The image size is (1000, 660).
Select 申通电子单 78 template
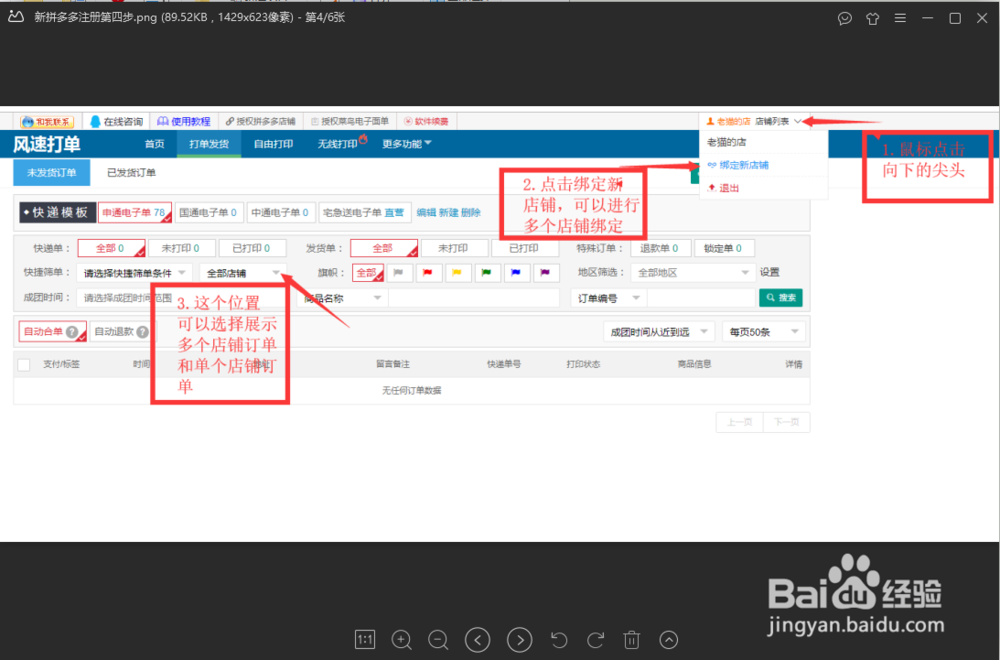[135, 212]
